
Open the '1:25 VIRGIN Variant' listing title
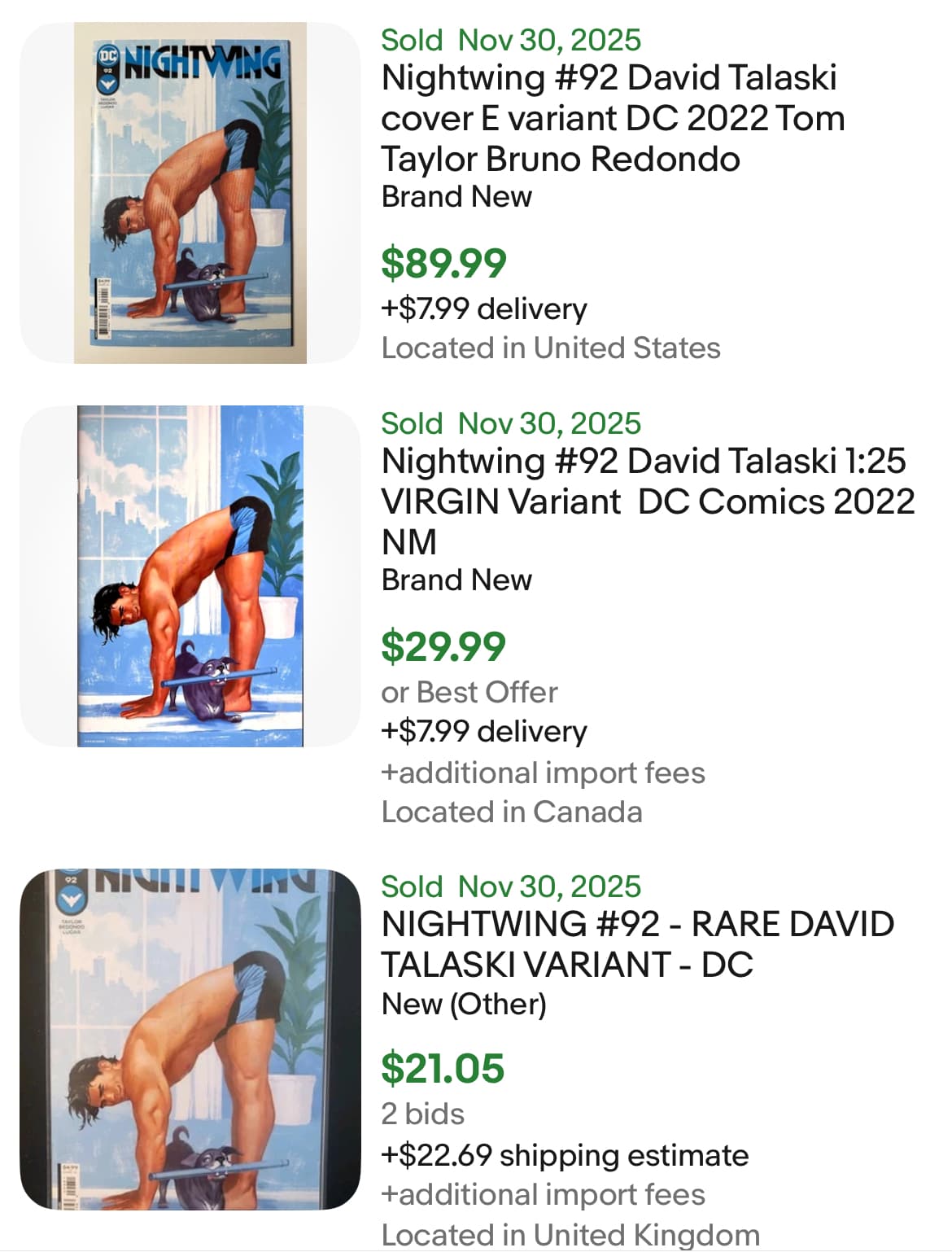point(648,501)
